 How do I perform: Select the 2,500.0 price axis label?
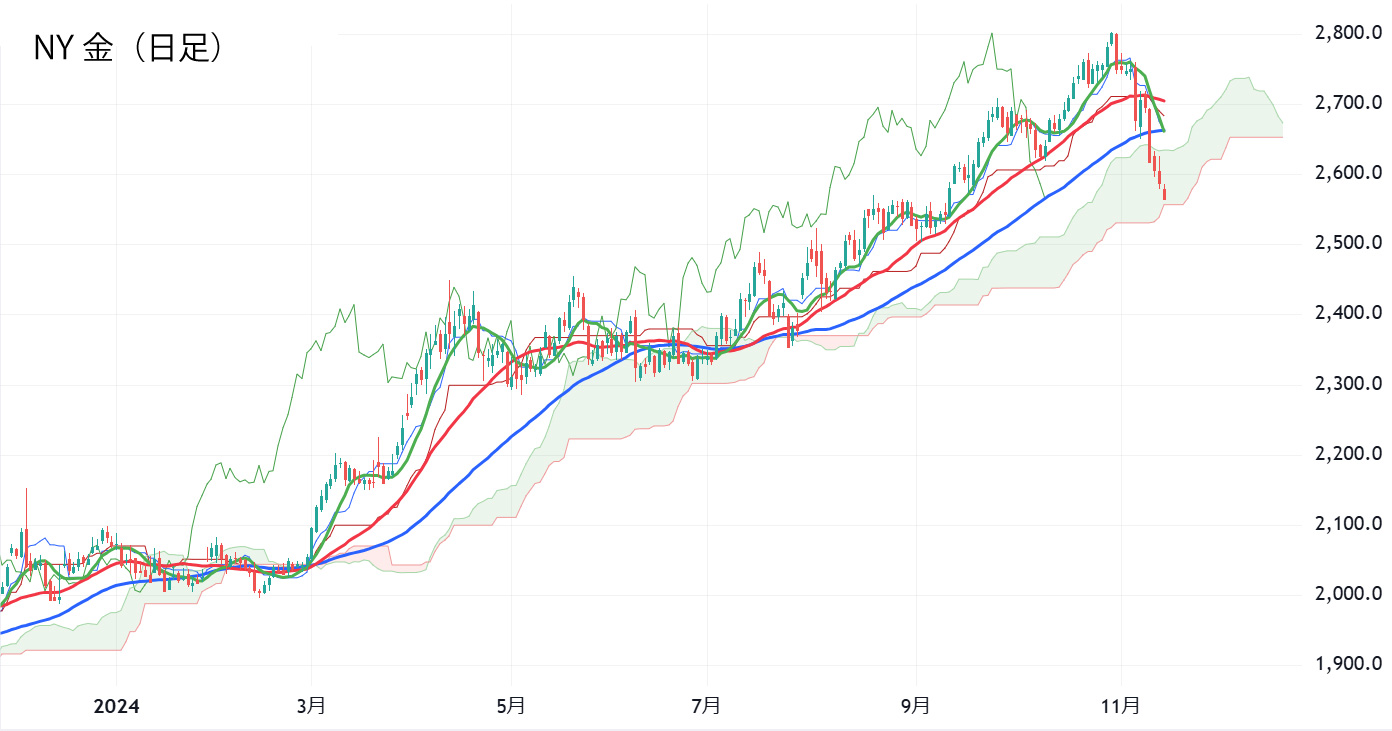pyautogui.click(x=1348, y=243)
